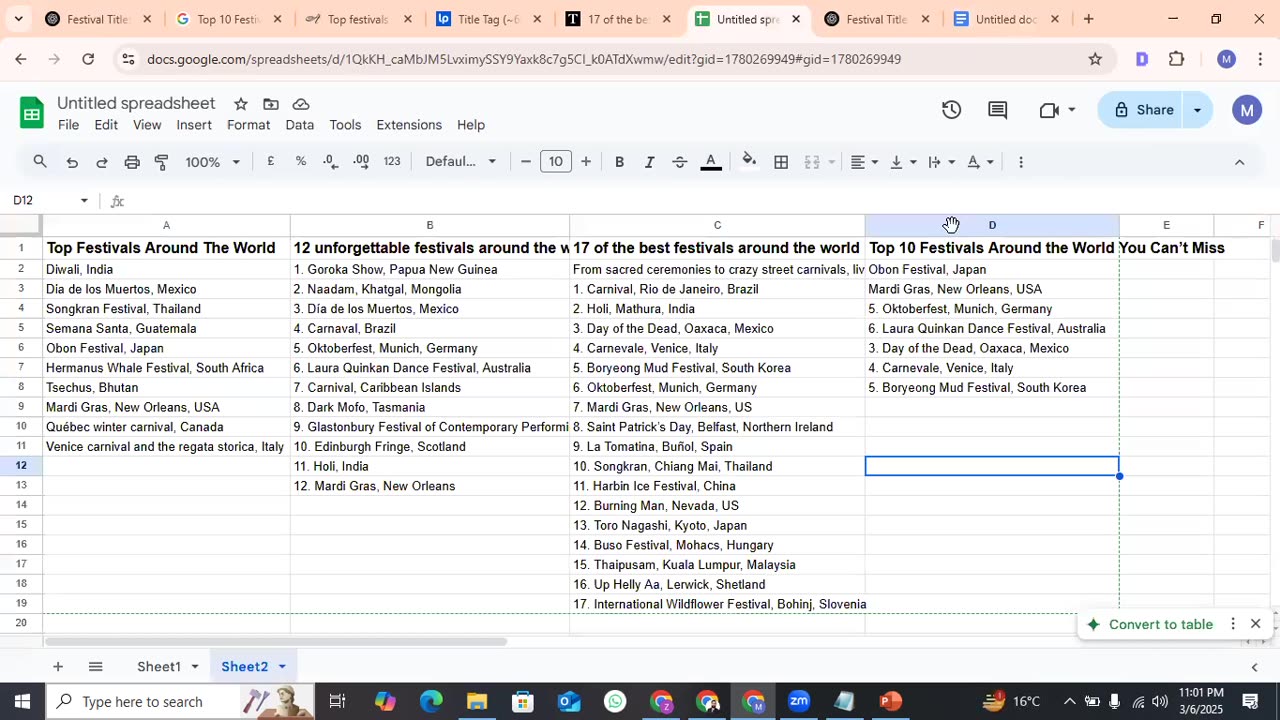1280x720 pixels.
Task: Open text rotation dropdown
Action: point(980,162)
